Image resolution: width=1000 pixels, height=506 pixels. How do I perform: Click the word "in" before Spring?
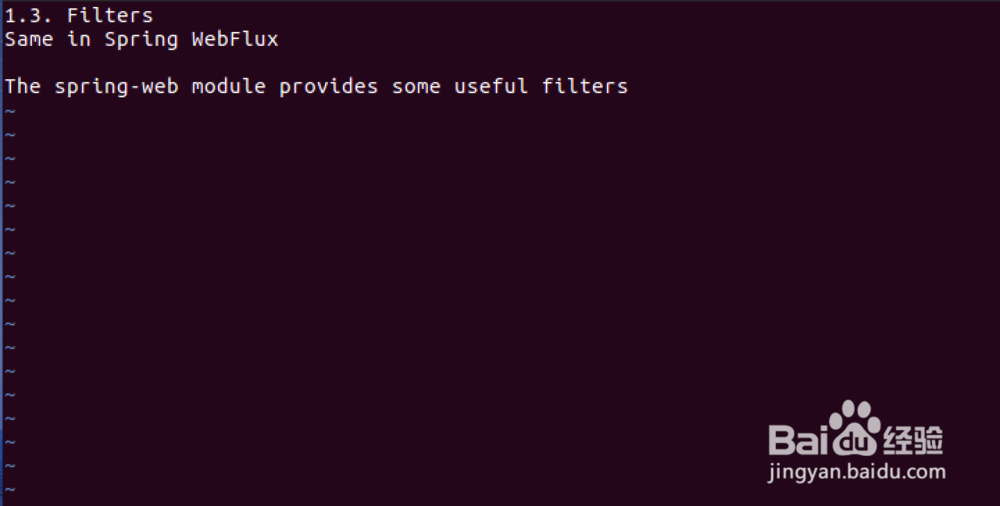[x=79, y=40]
